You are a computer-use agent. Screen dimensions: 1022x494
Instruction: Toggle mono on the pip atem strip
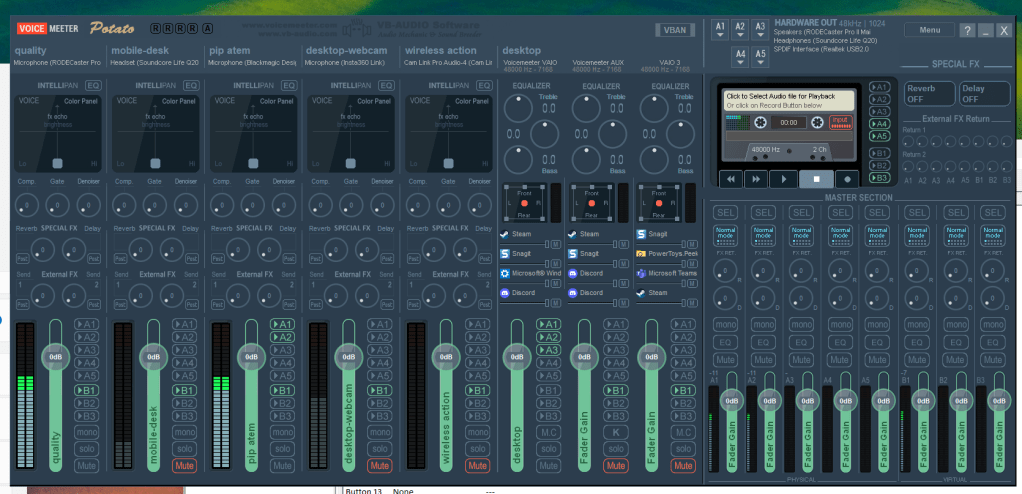tap(282, 432)
